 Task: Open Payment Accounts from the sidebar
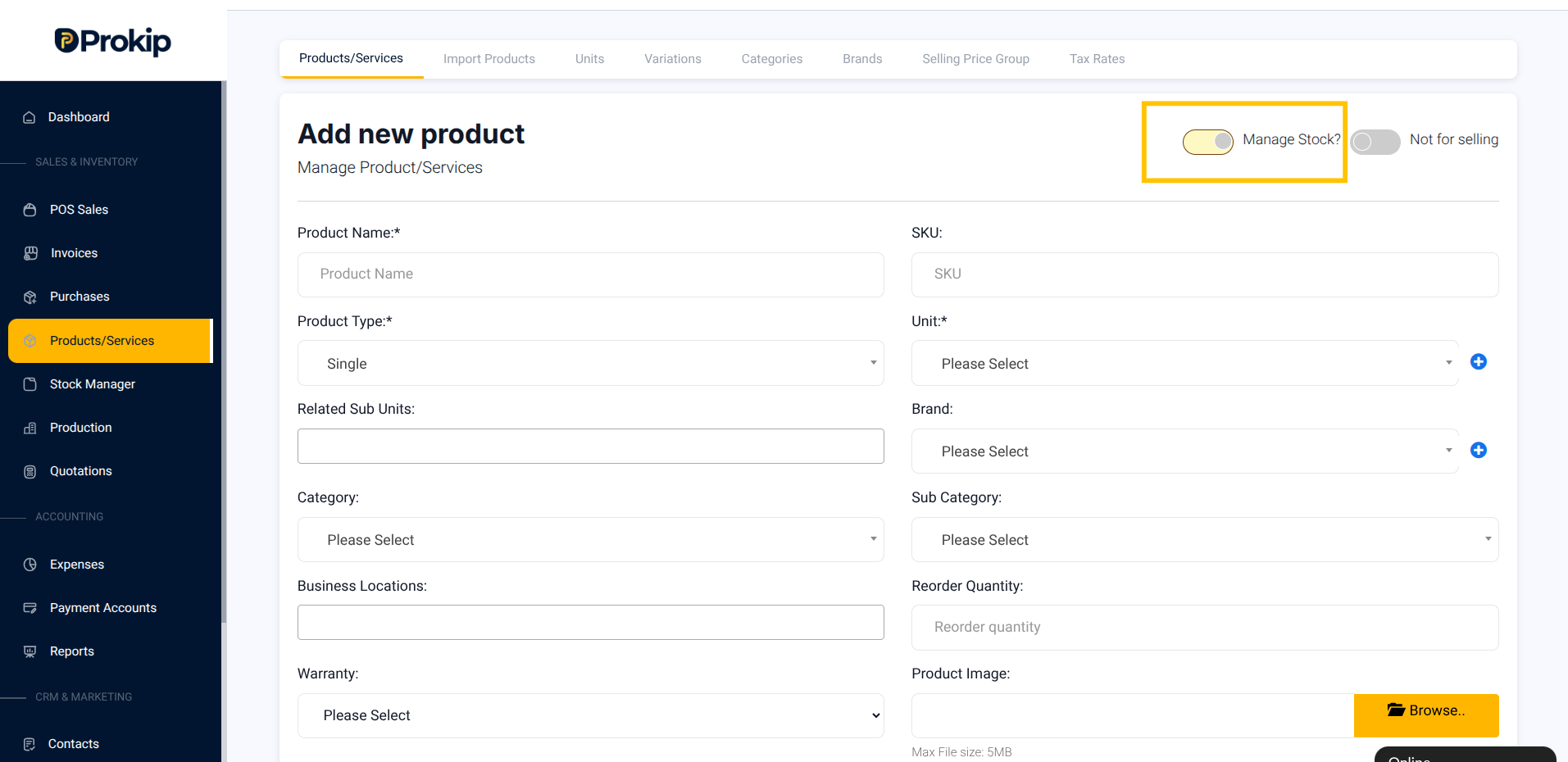(x=103, y=608)
